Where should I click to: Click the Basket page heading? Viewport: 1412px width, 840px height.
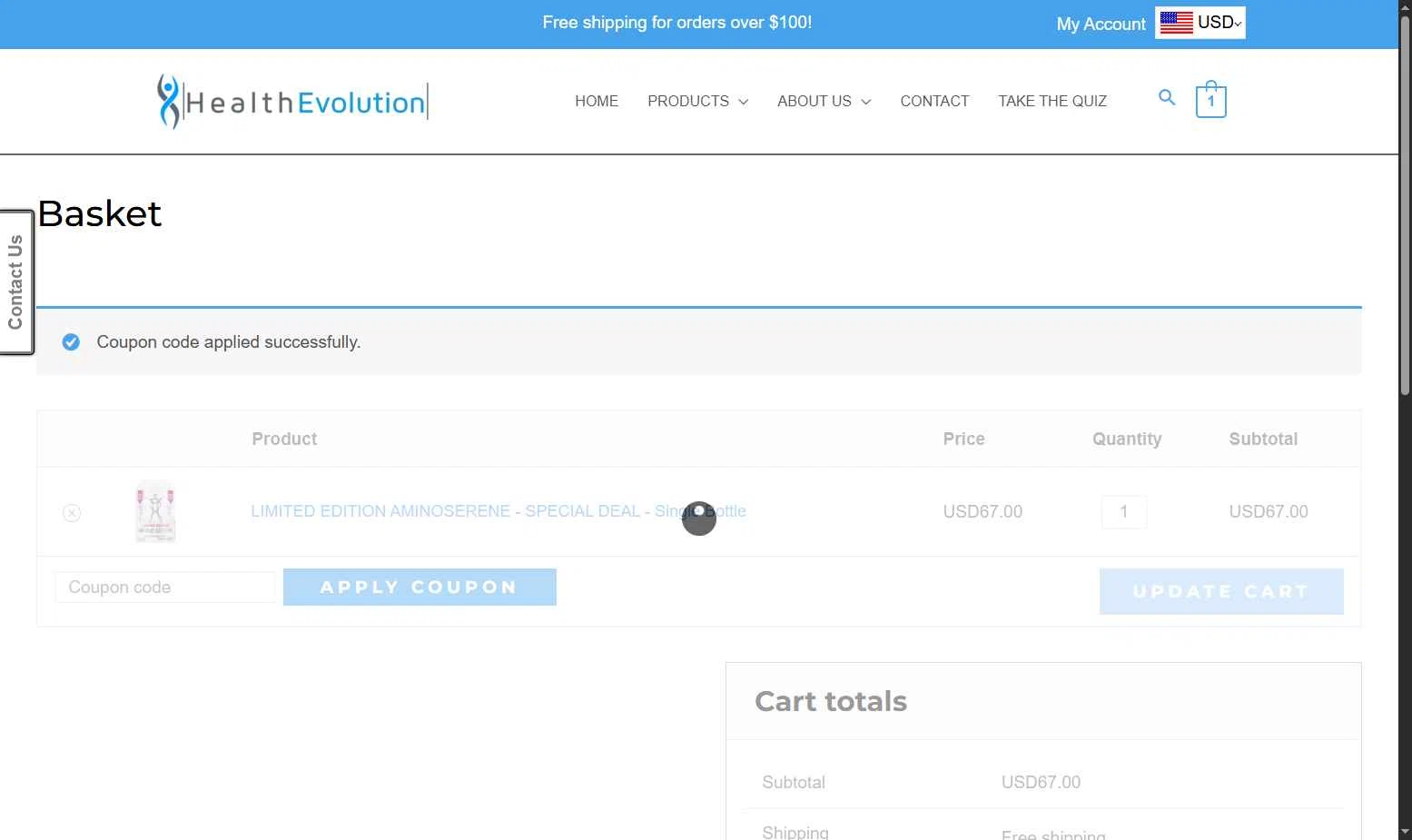100,213
